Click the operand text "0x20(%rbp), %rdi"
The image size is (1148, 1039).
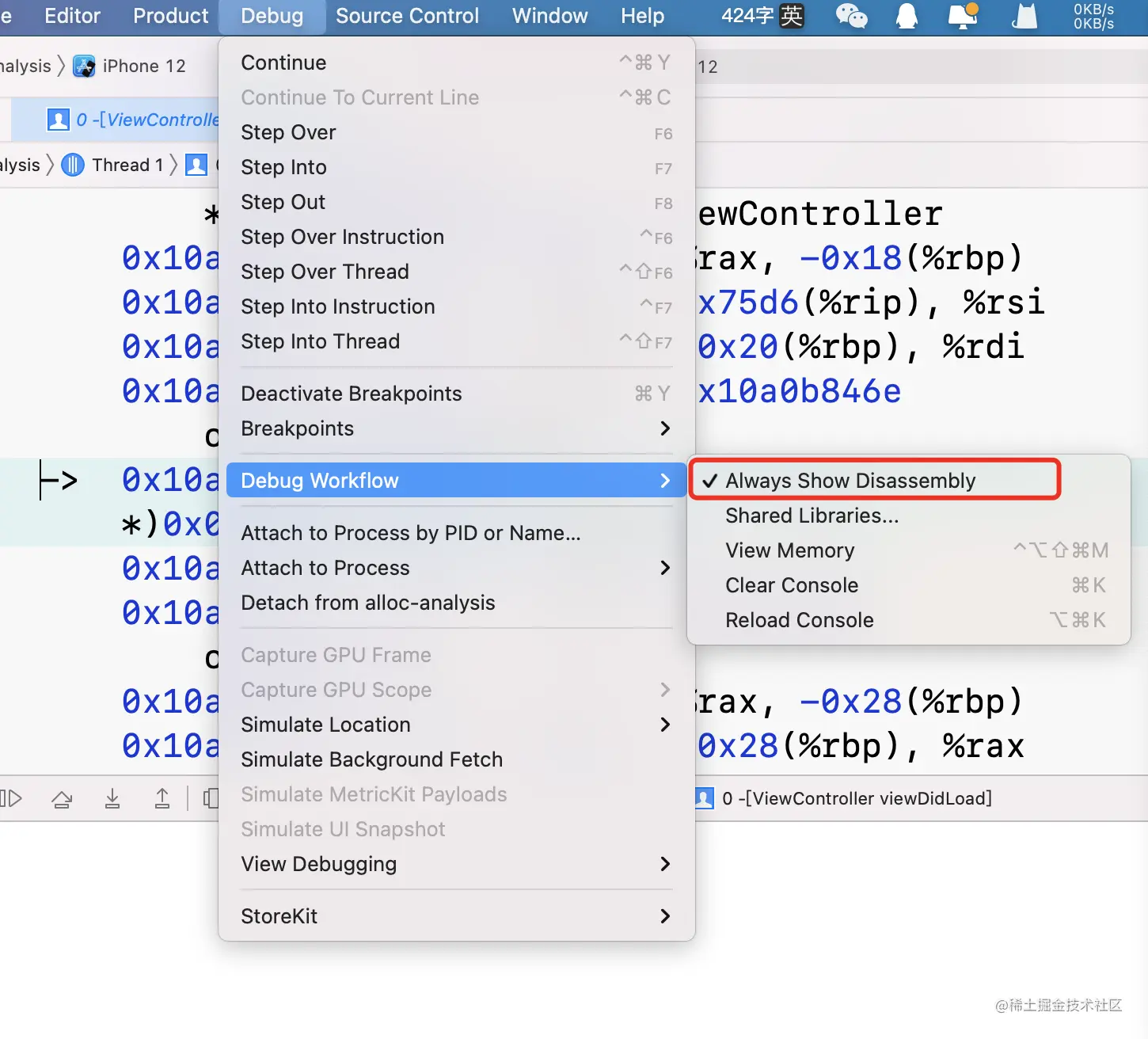861,347
